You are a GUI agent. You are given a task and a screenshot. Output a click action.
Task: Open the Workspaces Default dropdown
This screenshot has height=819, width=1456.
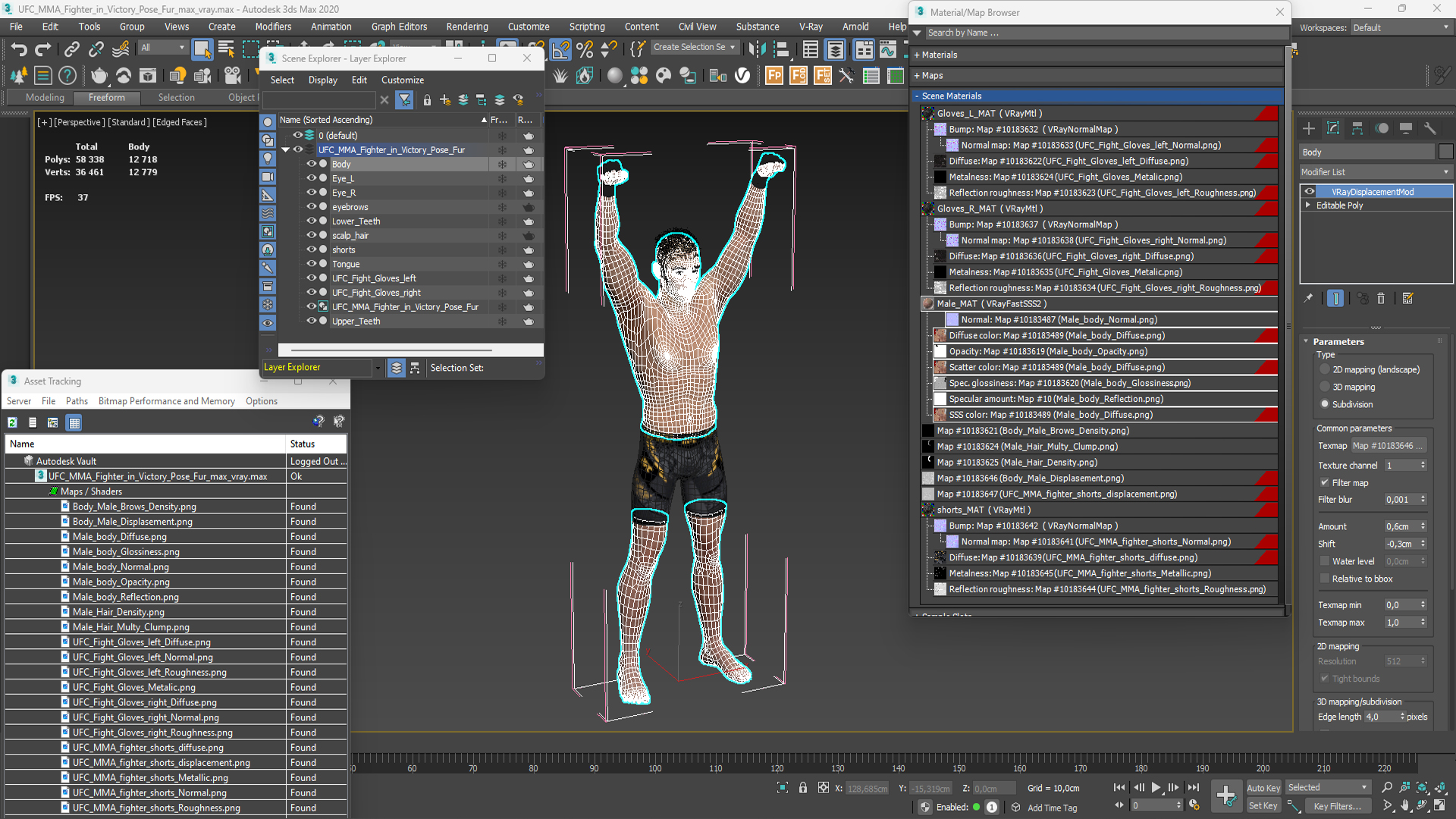pos(1401,28)
